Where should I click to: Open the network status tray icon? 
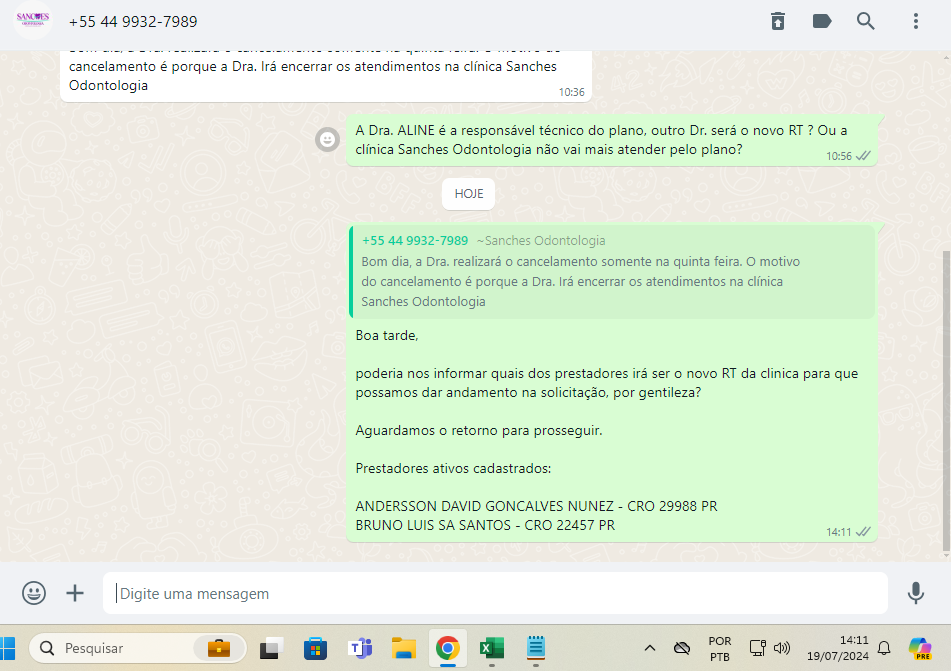pyautogui.click(x=758, y=649)
